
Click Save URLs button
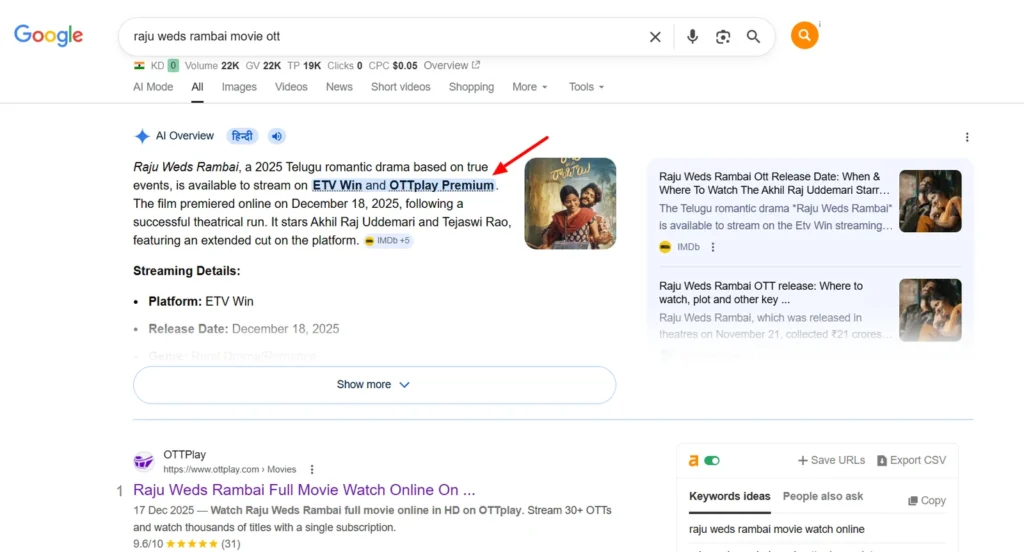831,461
